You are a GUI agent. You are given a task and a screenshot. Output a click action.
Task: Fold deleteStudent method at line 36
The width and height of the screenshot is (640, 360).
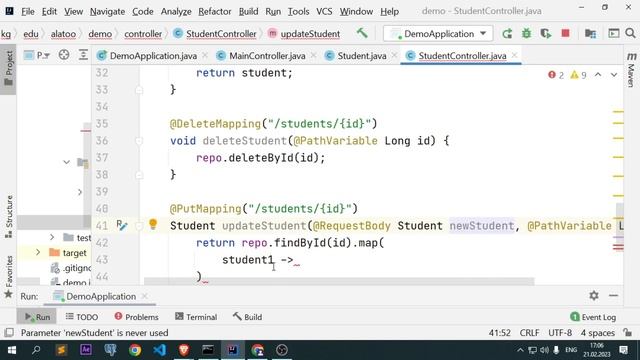(139, 141)
